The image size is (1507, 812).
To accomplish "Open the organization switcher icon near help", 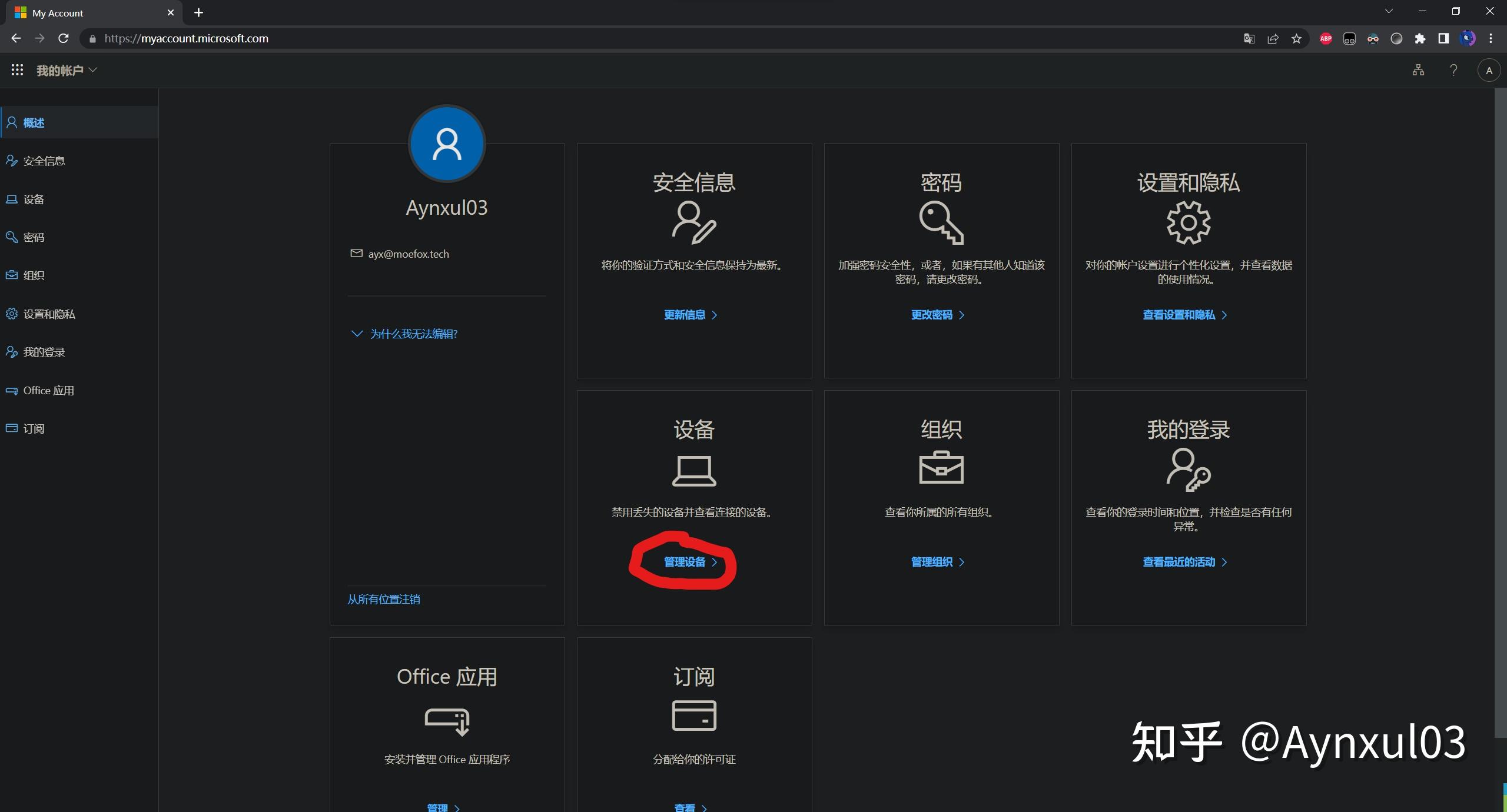I will point(1418,70).
